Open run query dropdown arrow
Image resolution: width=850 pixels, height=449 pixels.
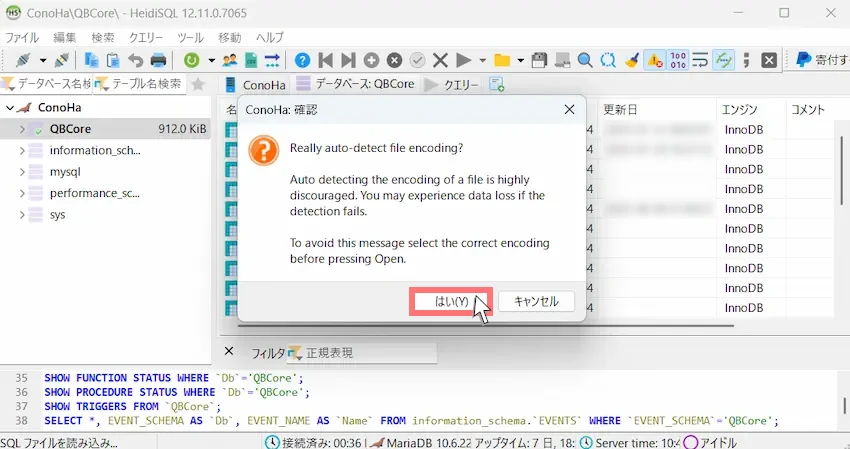[482, 60]
